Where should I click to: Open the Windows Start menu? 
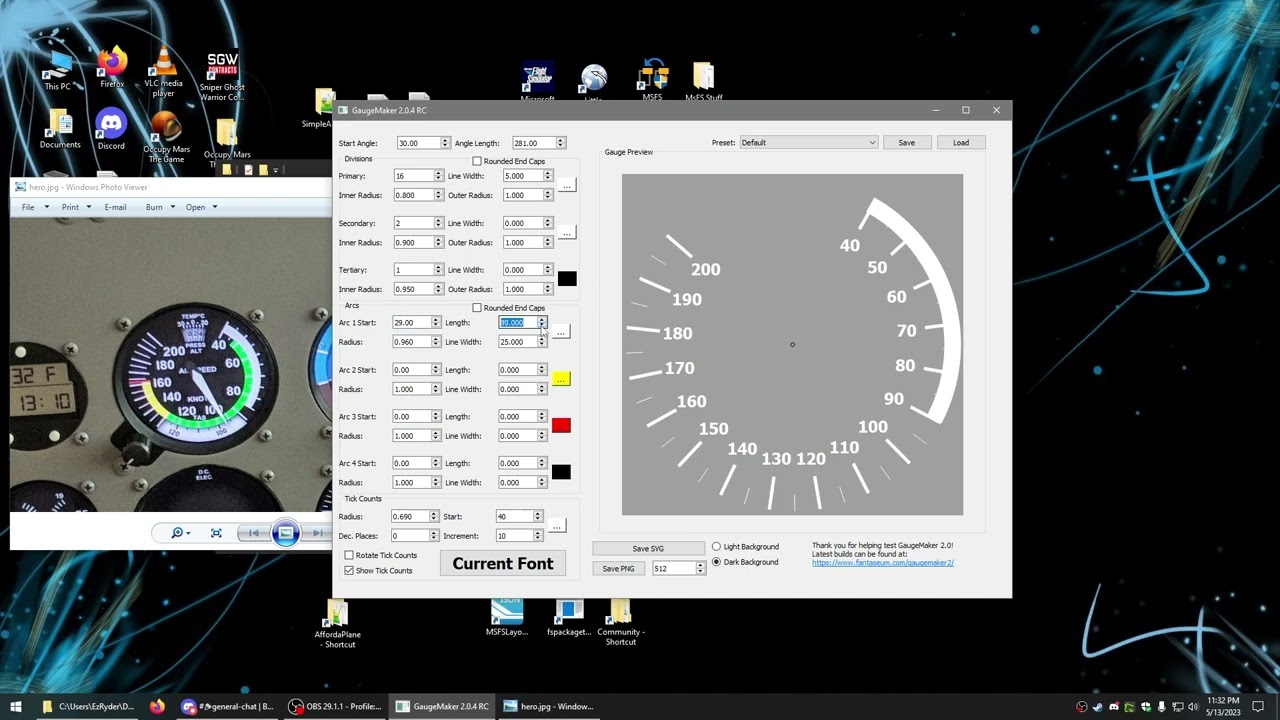(16, 706)
